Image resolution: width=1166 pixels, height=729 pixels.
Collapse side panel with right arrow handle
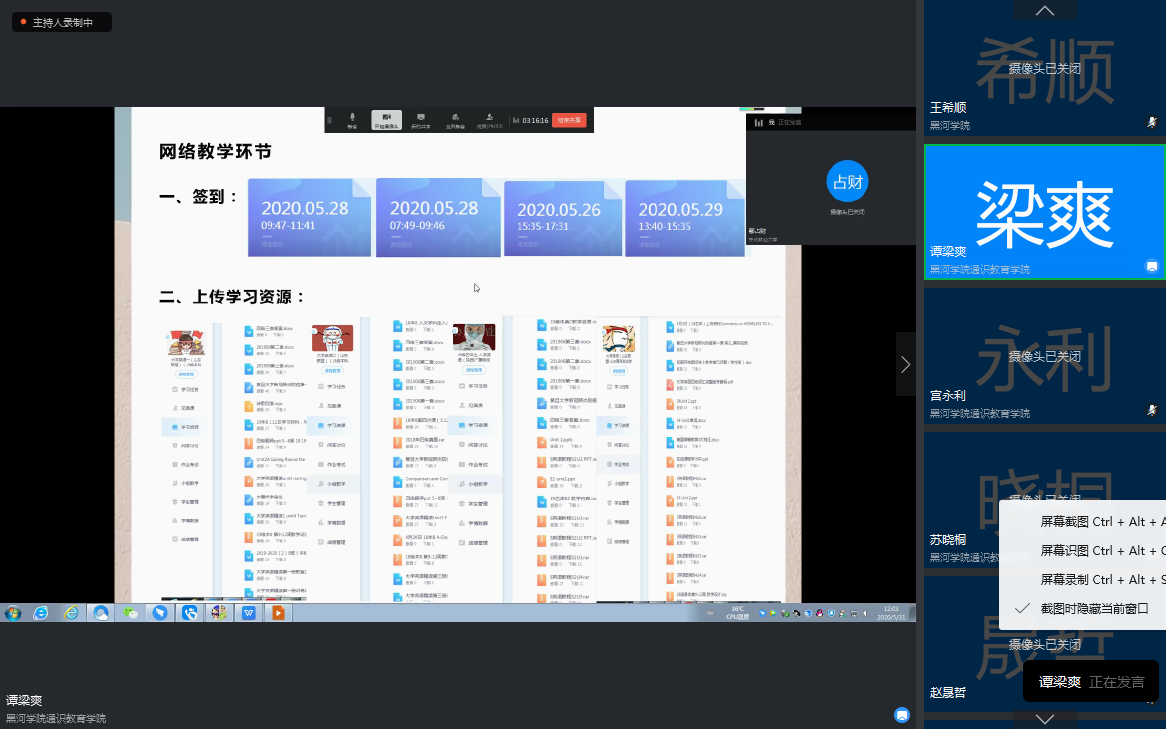pos(905,365)
